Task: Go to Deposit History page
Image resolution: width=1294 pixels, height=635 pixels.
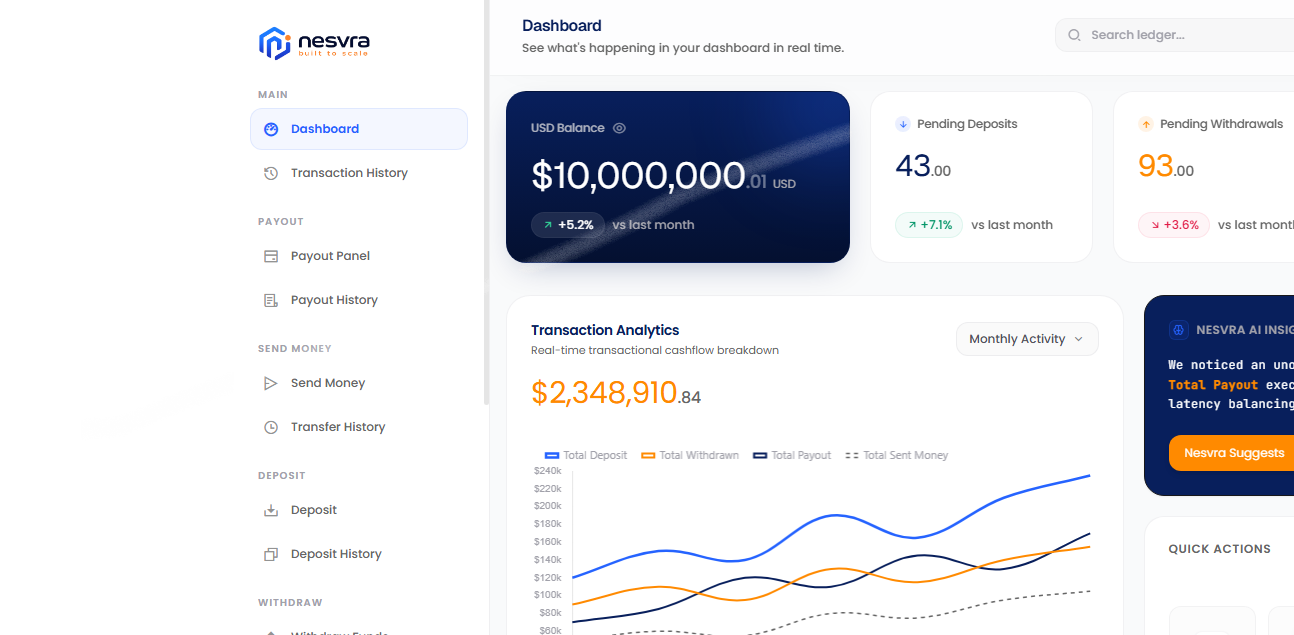Action: tap(359, 554)
